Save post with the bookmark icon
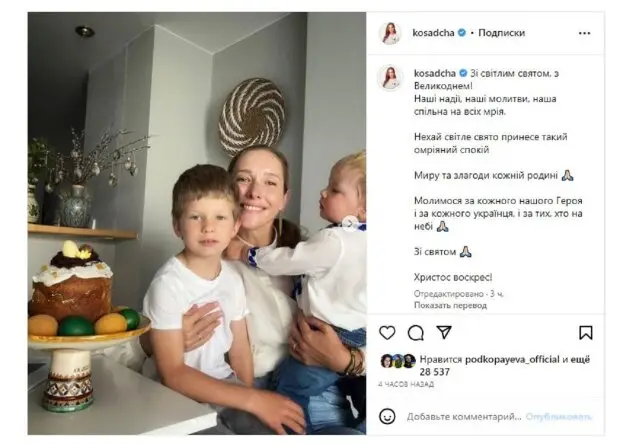Screen dimensions: 620x444 coord(586,333)
